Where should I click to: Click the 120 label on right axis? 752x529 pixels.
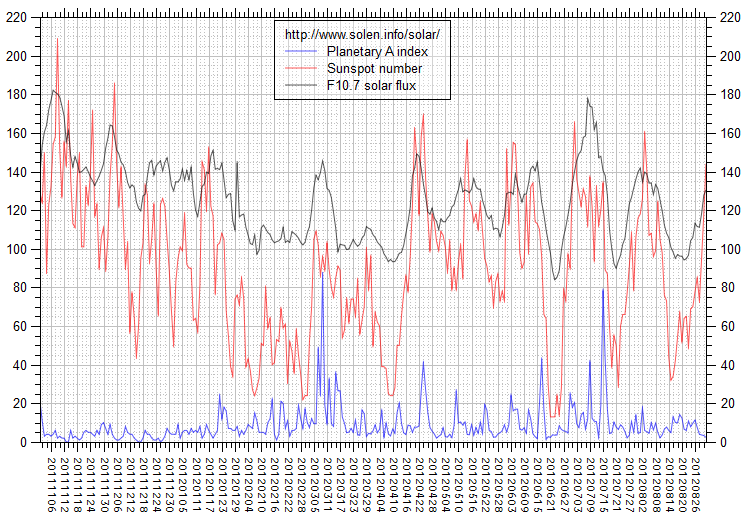[730, 211]
